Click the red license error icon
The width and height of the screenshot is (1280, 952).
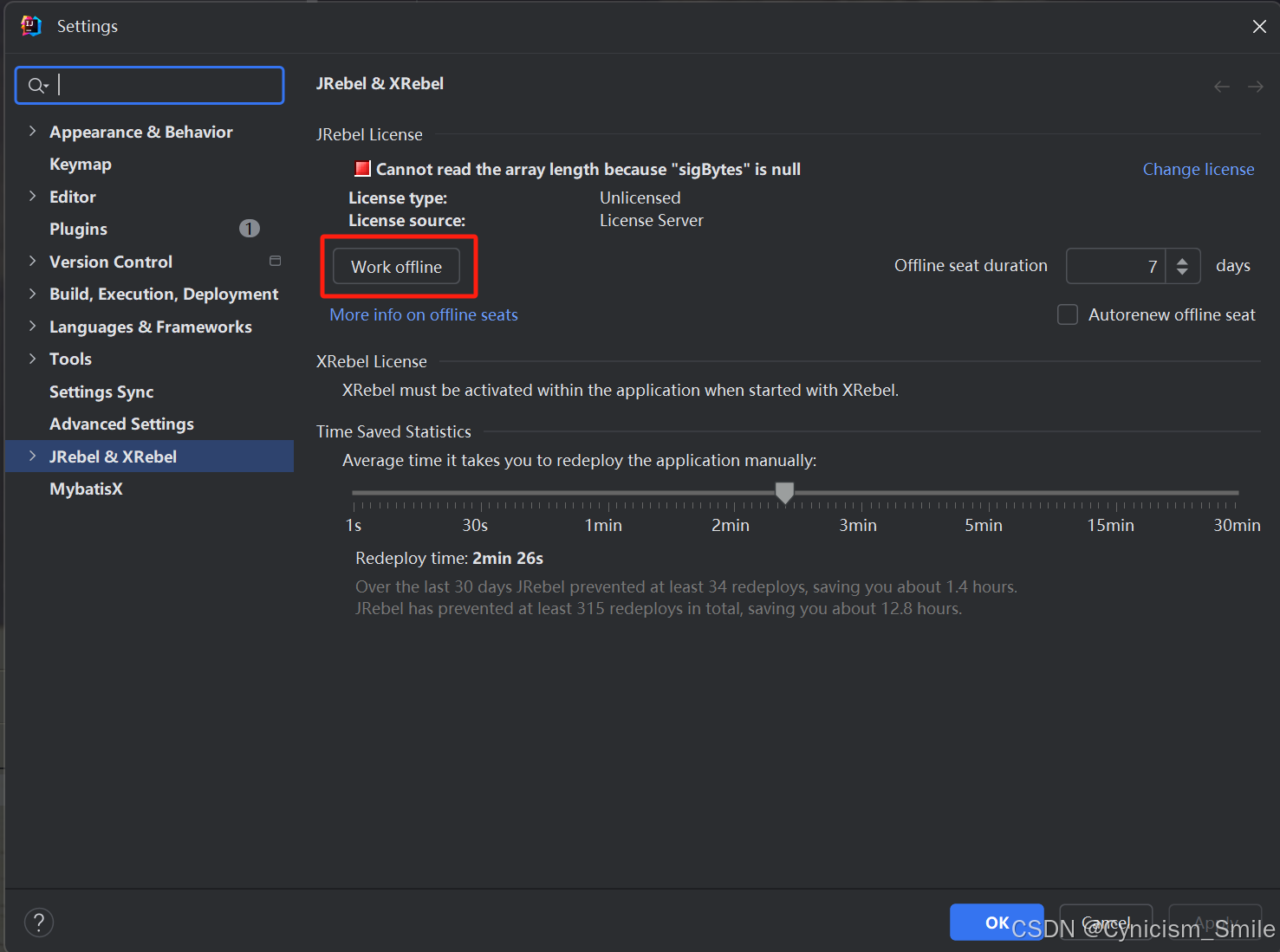pos(363,169)
